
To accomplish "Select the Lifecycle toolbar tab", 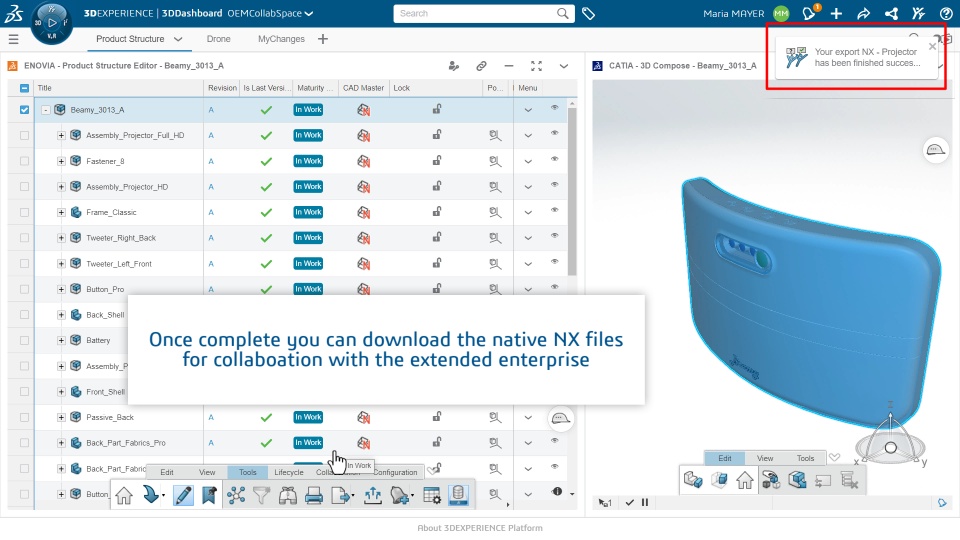I will tap(288, 472).
